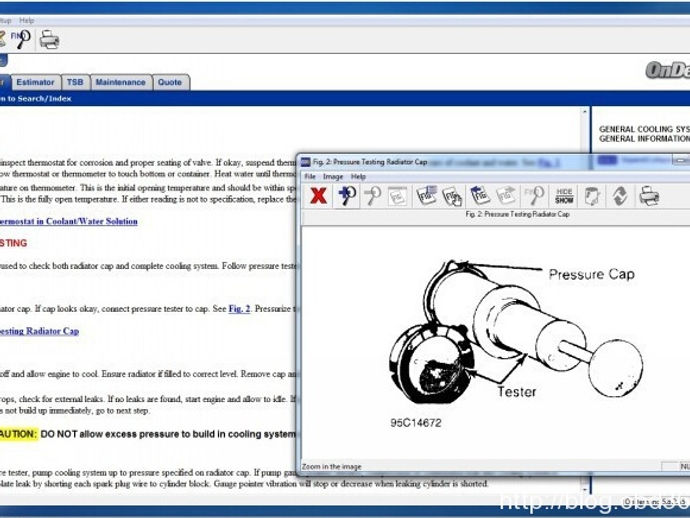Image resolution: width=690 pixels, height=518 pixels.
Task: Click the article scrollbar up arrow
Action: [584, 112]
